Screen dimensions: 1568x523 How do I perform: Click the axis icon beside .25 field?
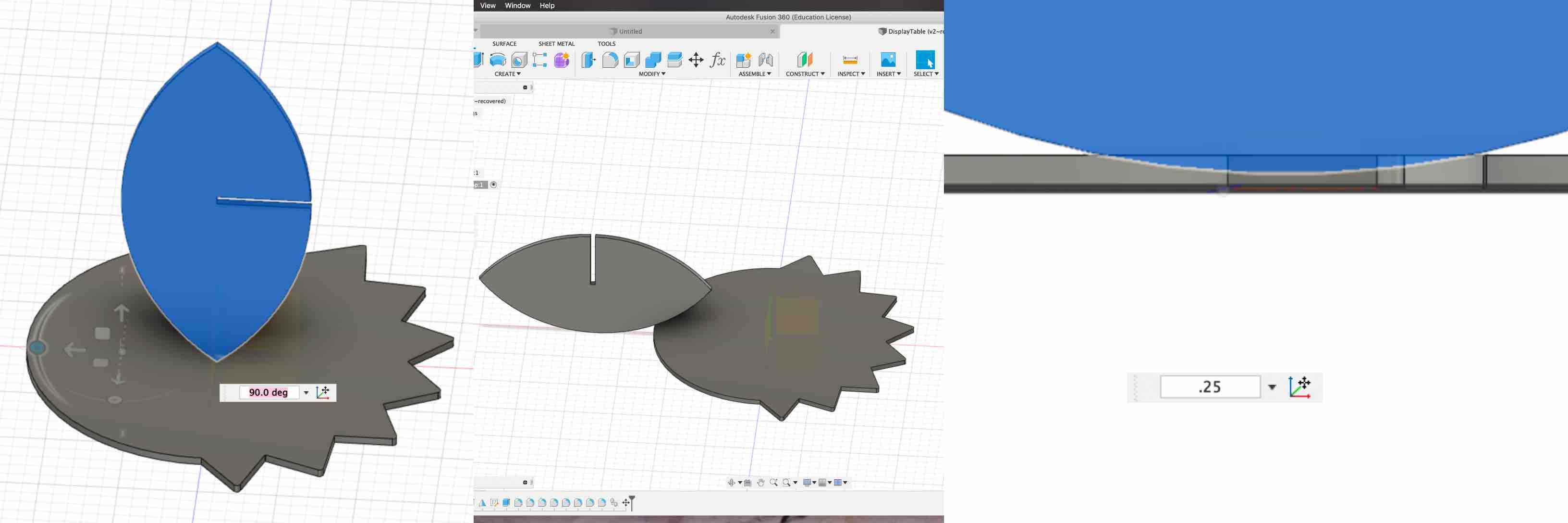pyautogui.click(x=1299, y=386)
